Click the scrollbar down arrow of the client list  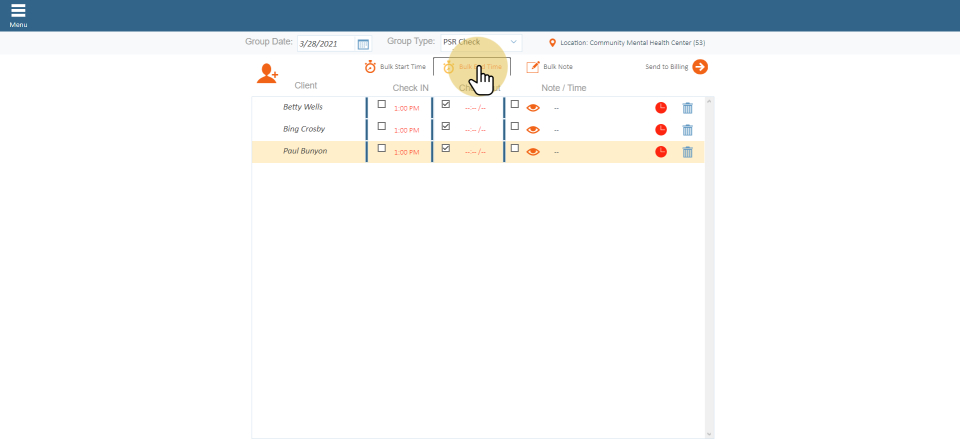pyautogui.click(x=709, y=434)
